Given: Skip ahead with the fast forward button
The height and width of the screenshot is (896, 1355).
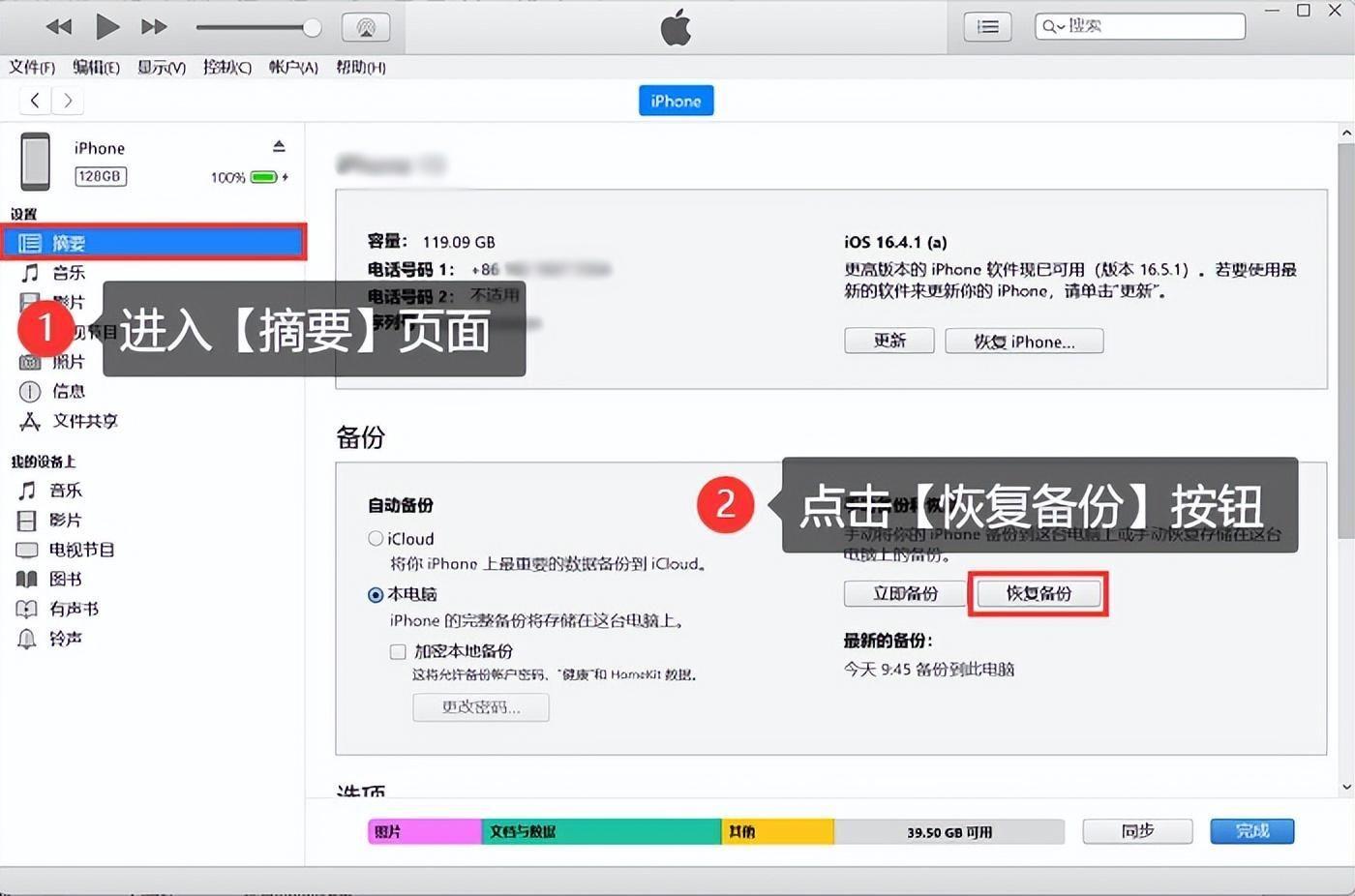Looking at the screenshot, I should click(154, 27).
